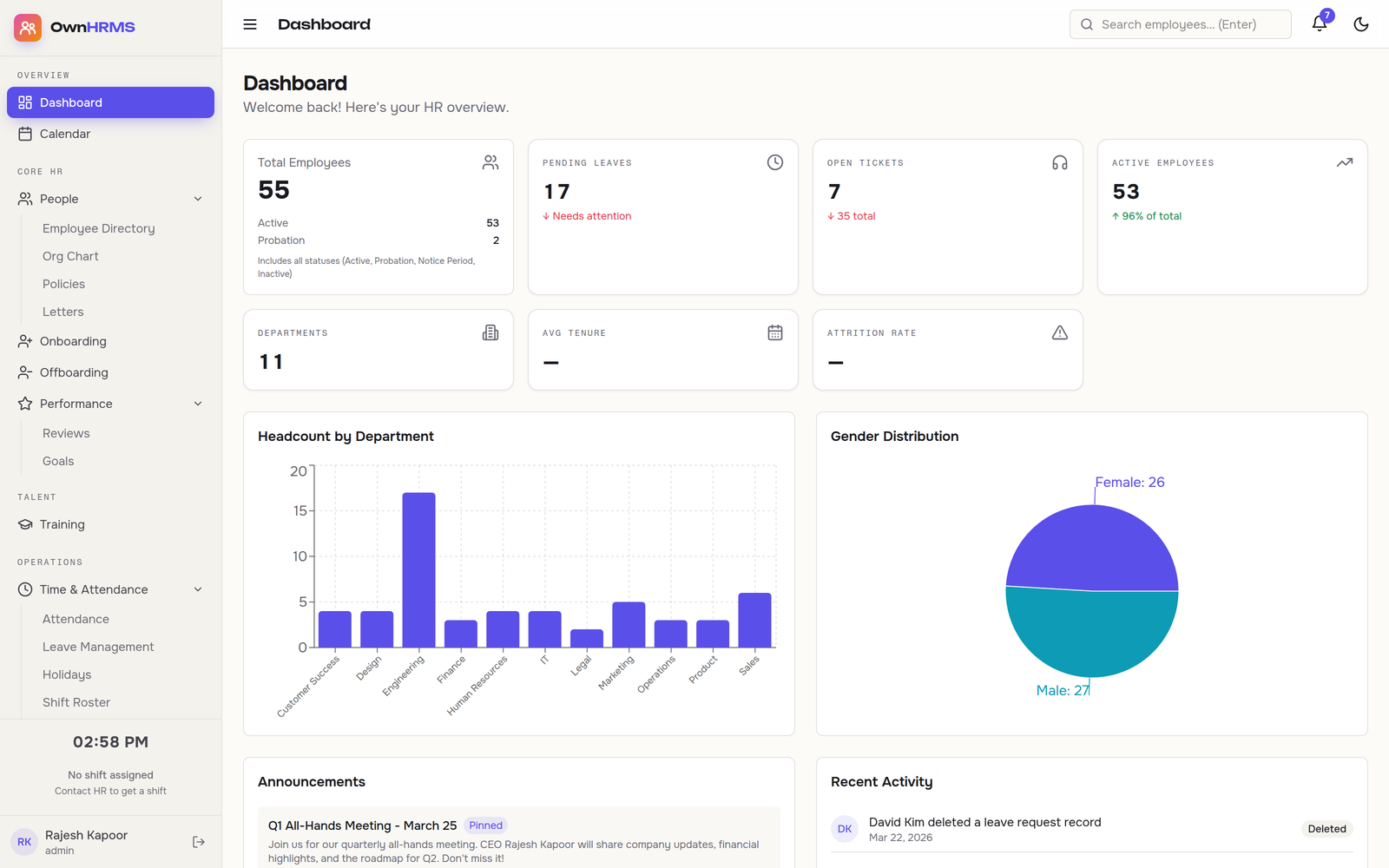Click the Rajesh Kapoor profile name
This screenshot has height=868, width=1389.
(86, 835)
